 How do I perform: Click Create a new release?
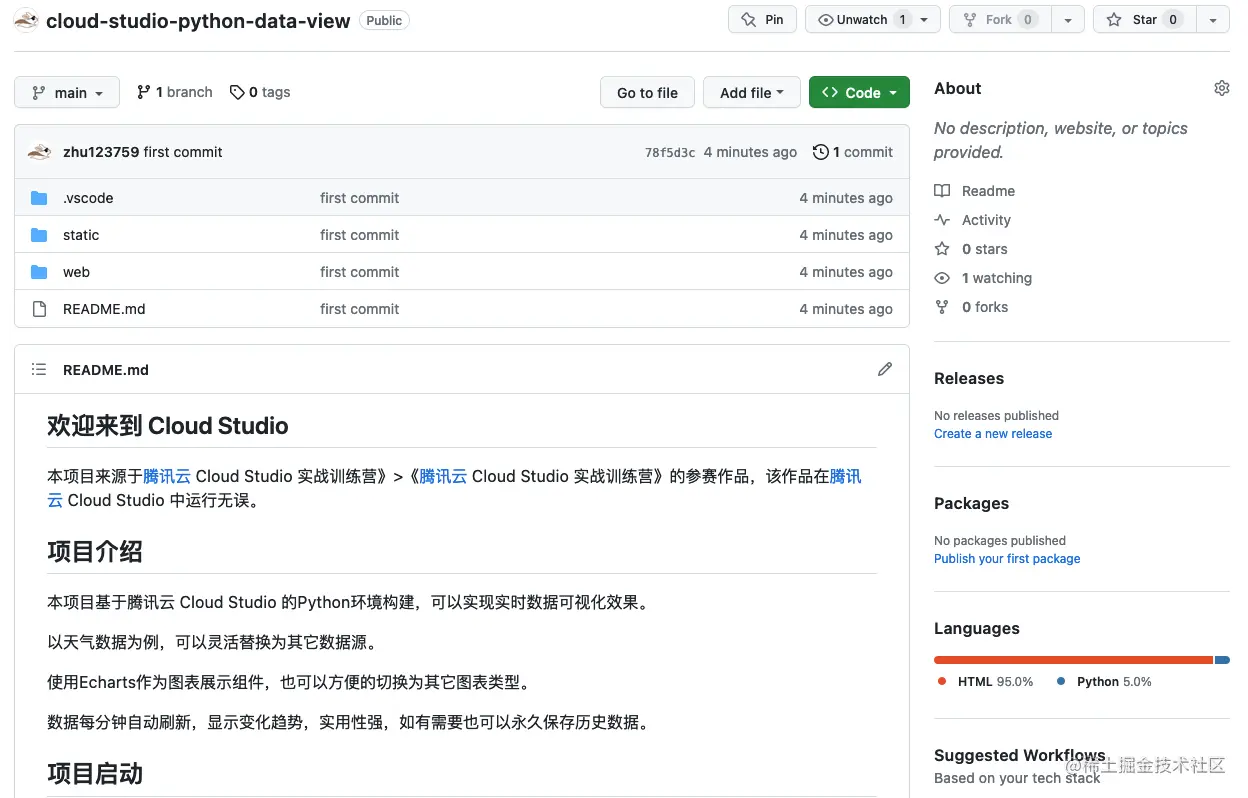pos(993,434)
